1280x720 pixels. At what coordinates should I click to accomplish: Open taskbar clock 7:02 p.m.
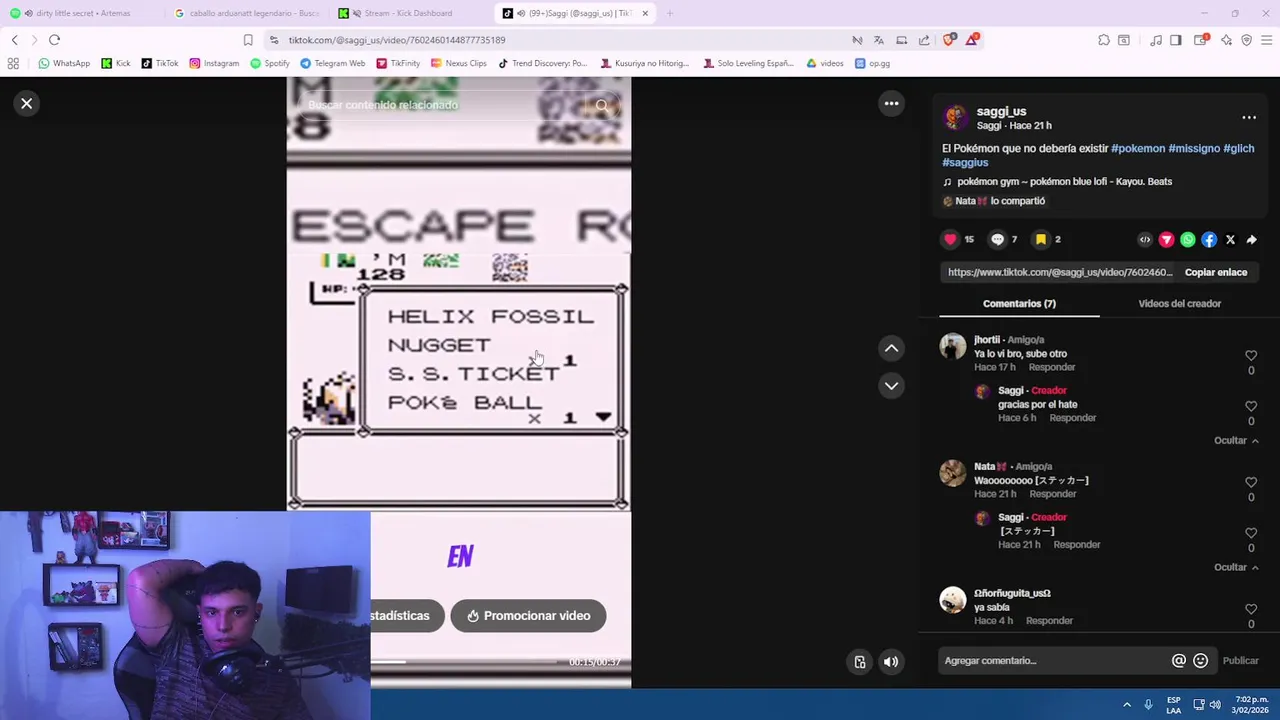click(1251, 705)
